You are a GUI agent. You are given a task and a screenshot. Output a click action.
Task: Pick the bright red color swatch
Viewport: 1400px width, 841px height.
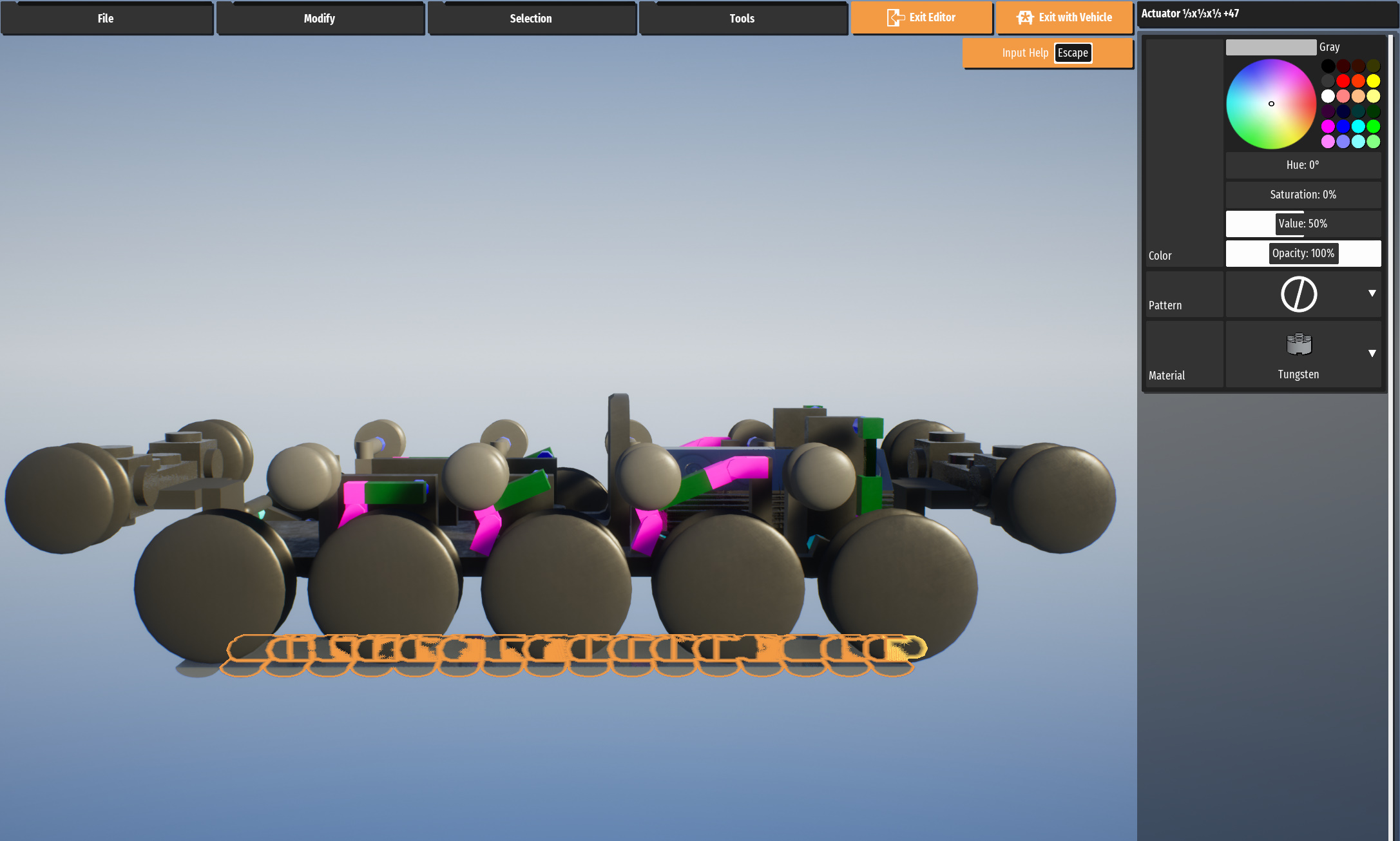click(x=1343, y=81)
